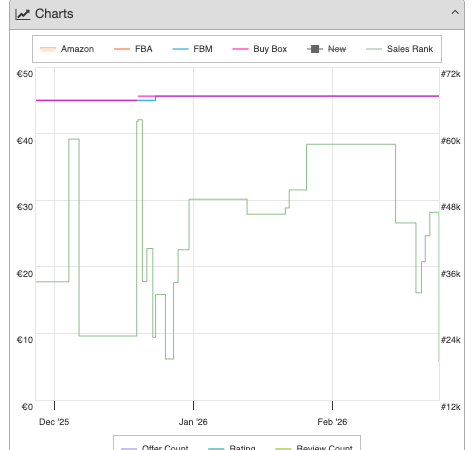Screen dimensions: 474x450
Task: Click the Dec '25 axis label
Action: [54, 422]
